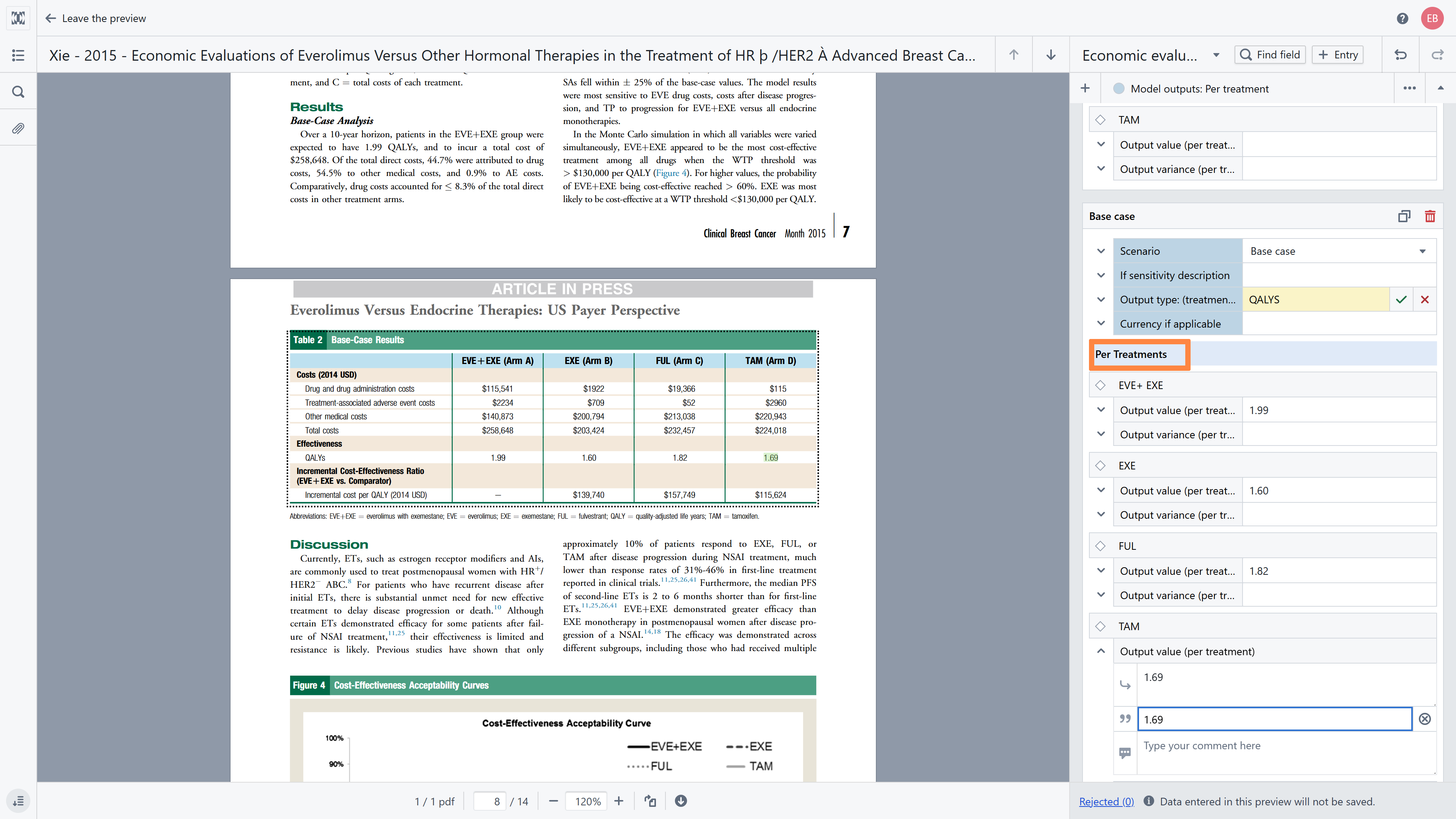The height and width of the screenshot is (819, 1456).
Task: Click the plus icon beside Model outputs
Action: click(x=1085, y=88)
